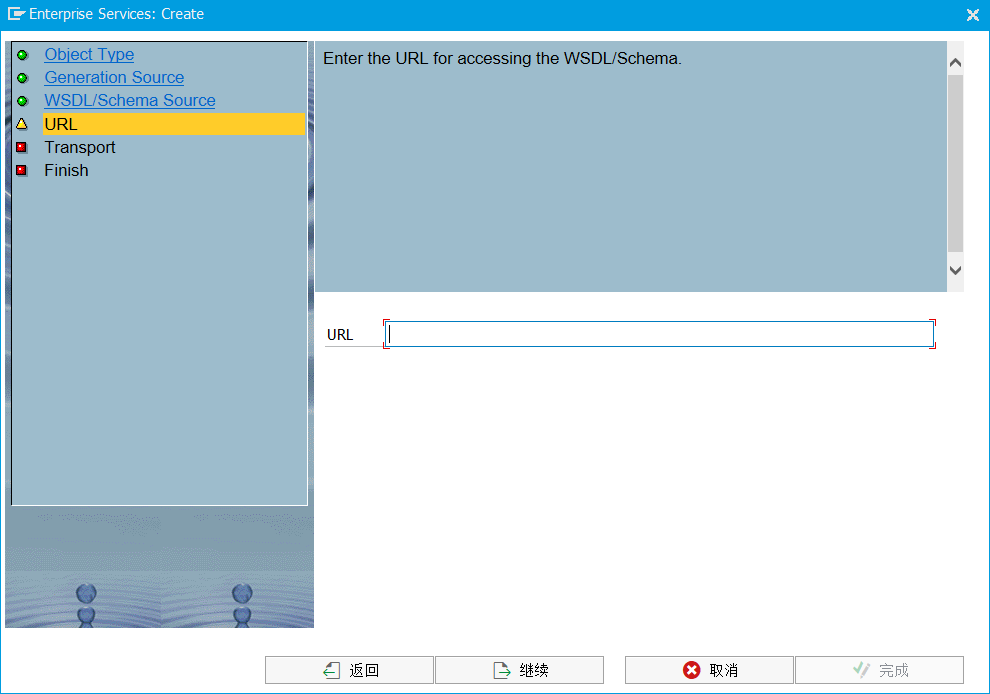Screen dimensions: 990x694
Task: Click the green status icon beside Object Type
Action: tap(22, 54)
